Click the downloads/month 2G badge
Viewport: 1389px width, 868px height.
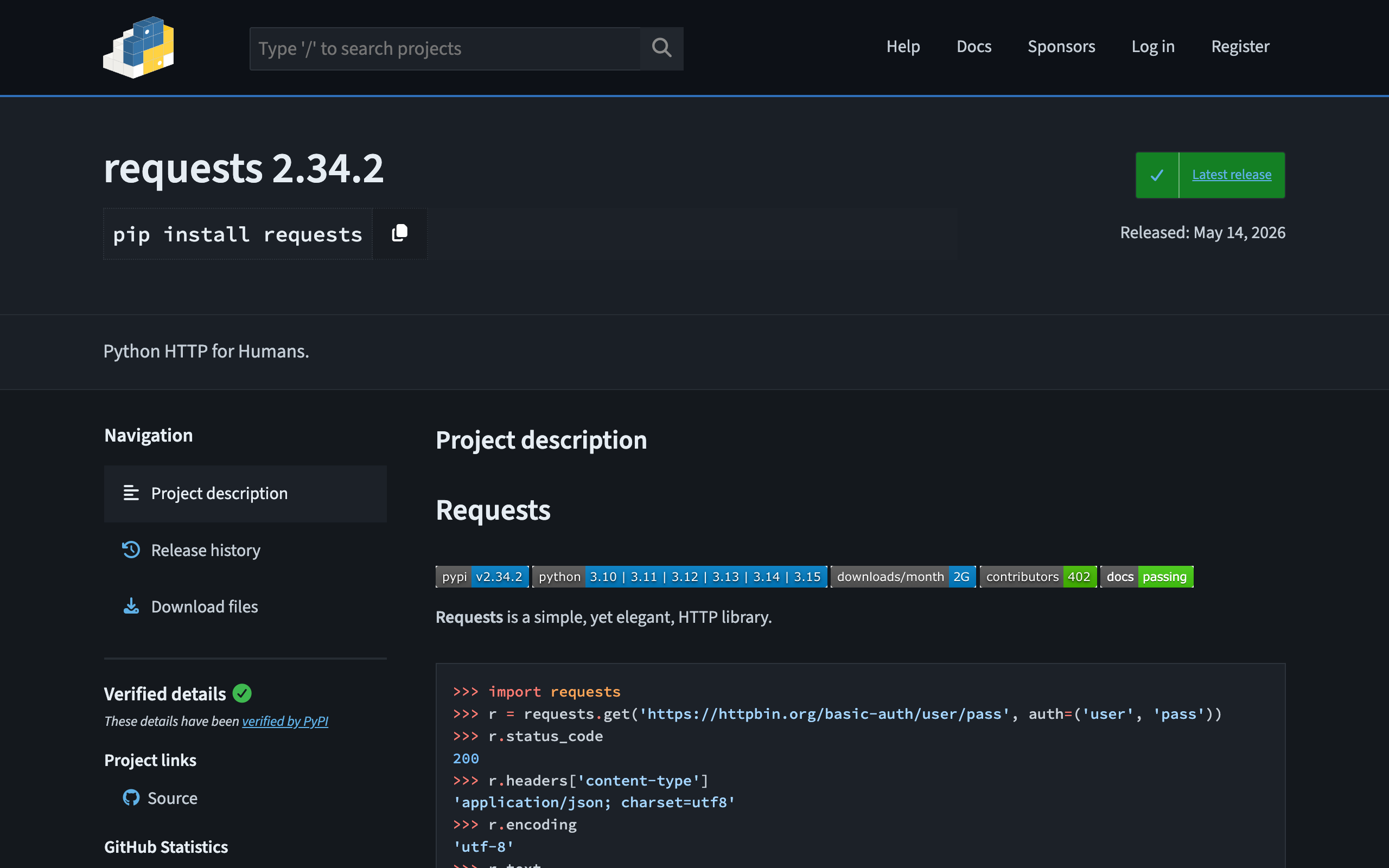point(903,576)
